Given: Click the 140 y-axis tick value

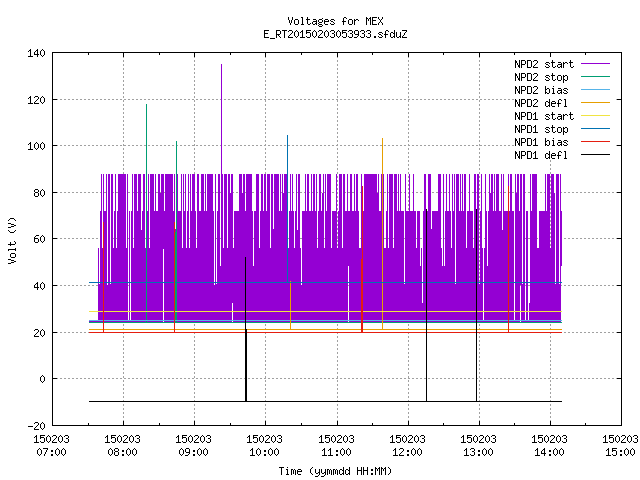Looking at the screenshot, I should pos(36,53).
